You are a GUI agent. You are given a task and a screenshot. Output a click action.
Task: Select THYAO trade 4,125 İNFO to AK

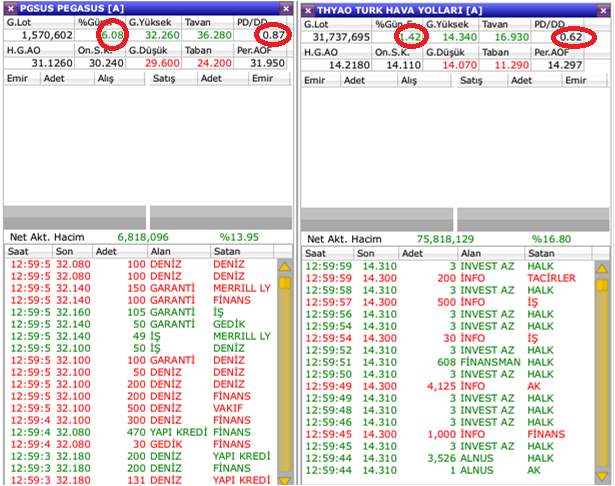[x=448, y=386]
